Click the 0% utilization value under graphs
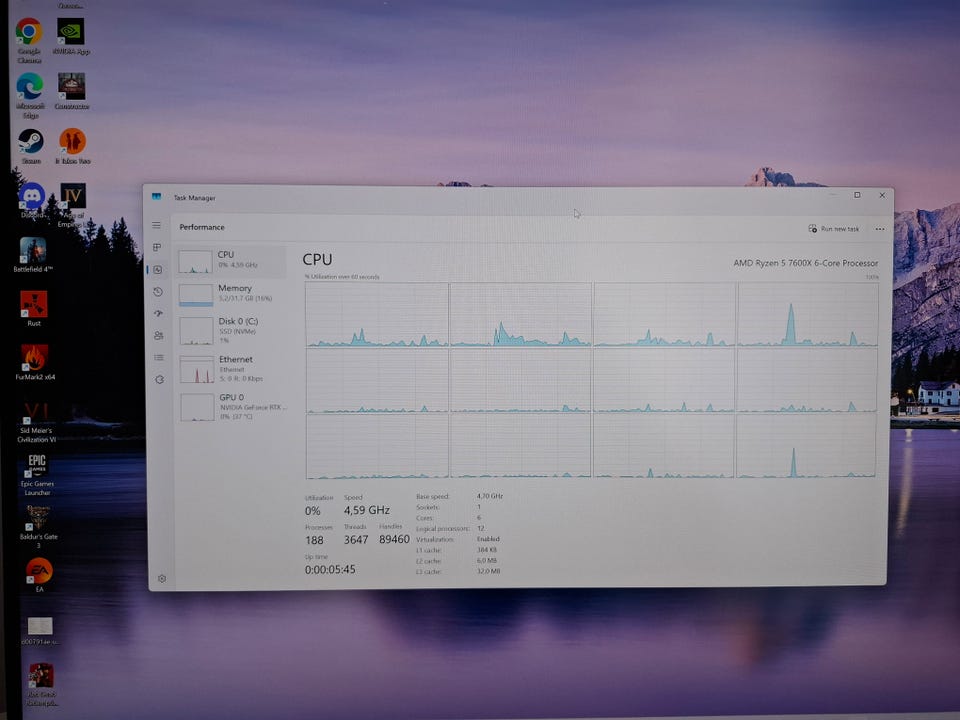960x720 pixels. click(x=313, y=511)
